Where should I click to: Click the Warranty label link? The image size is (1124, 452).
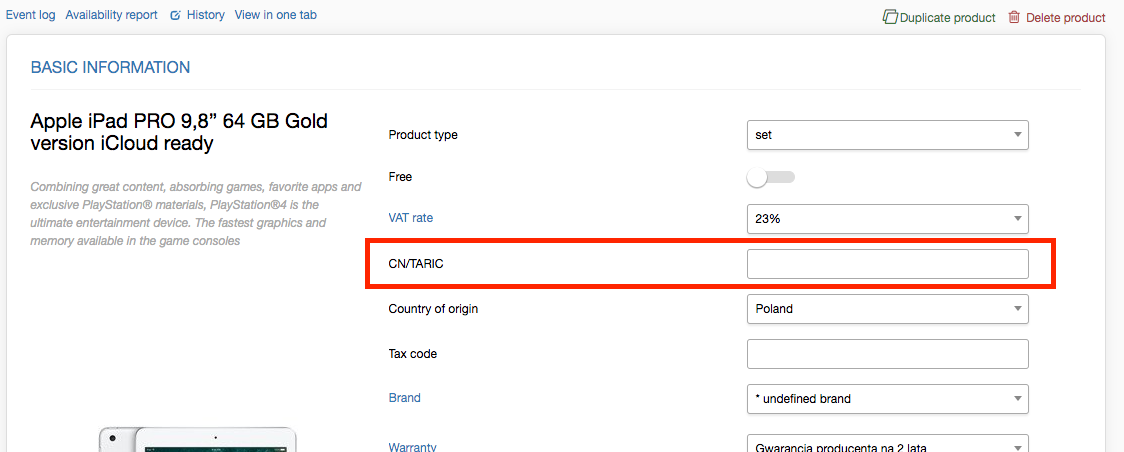(412, 447)
